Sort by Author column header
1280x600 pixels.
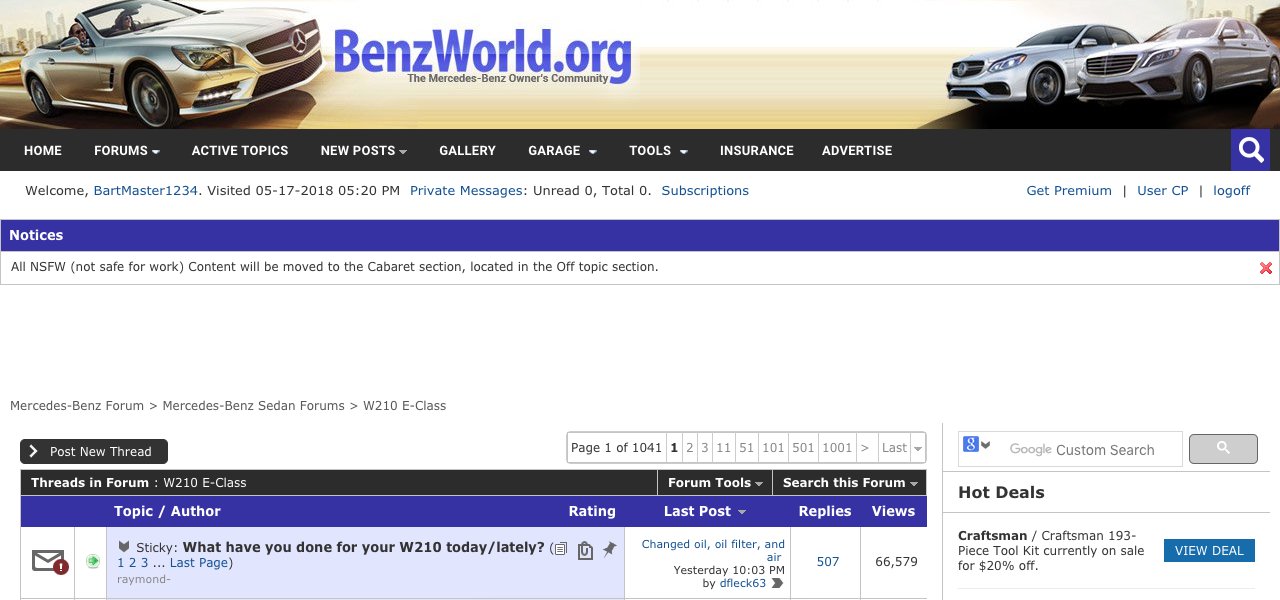[x=196, y=511]
